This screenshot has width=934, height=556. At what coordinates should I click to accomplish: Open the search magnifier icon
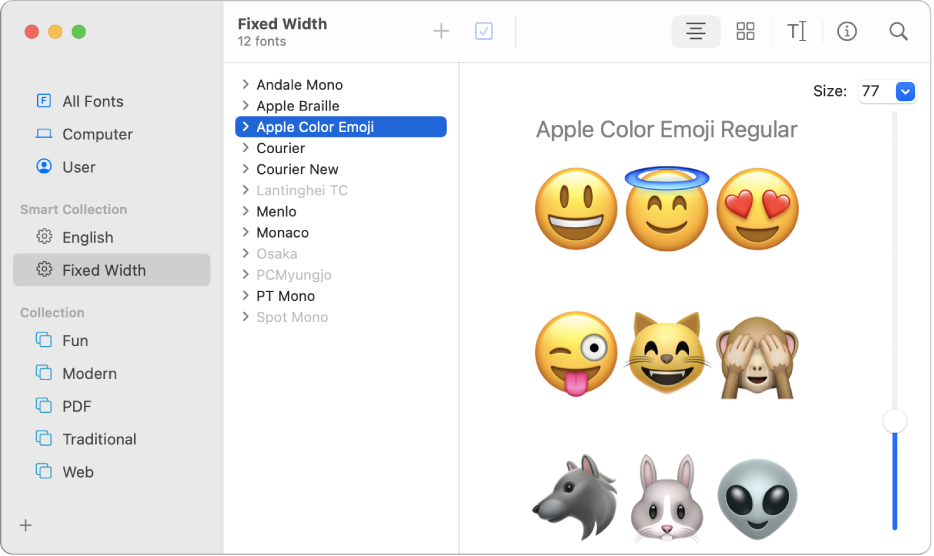click(898, 31)
